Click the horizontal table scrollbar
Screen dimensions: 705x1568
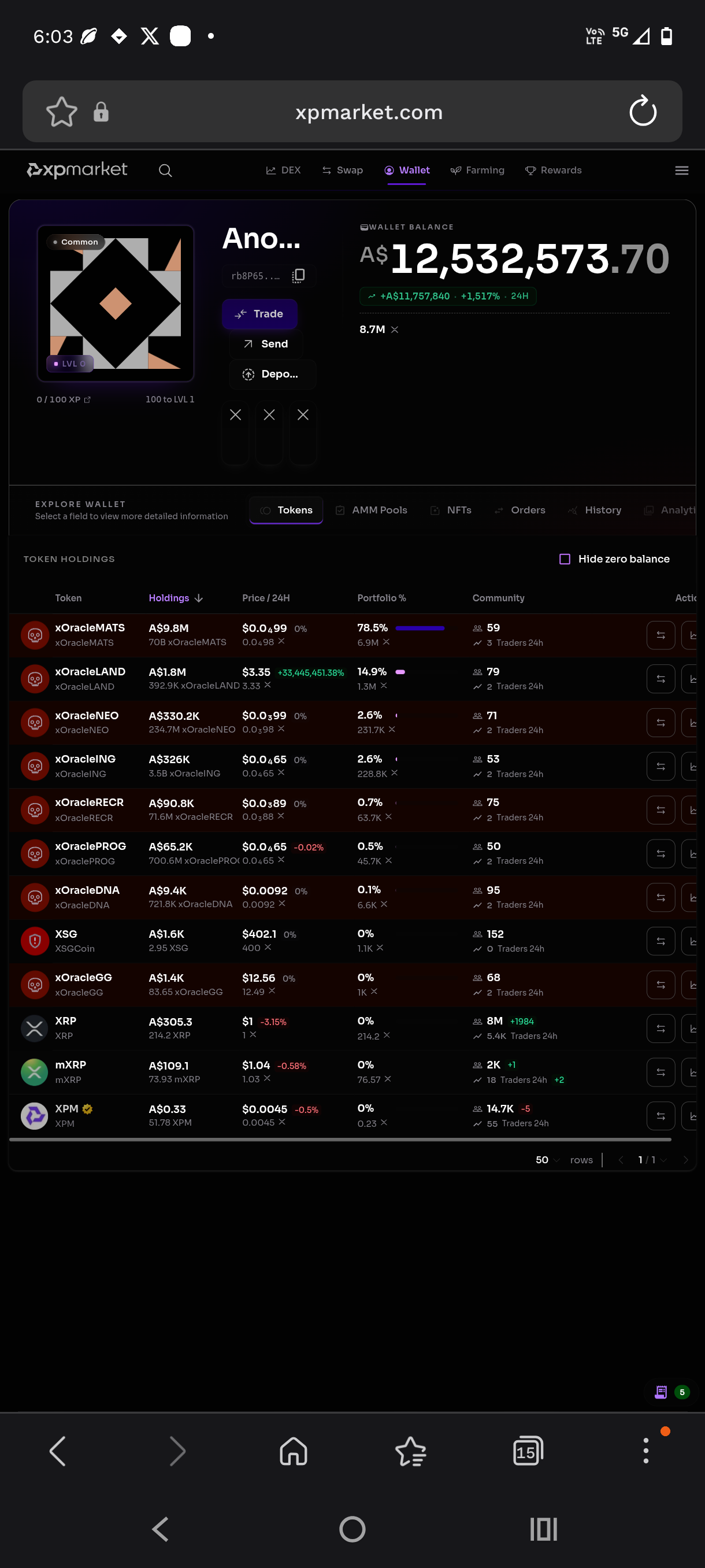pos(340,1139)
